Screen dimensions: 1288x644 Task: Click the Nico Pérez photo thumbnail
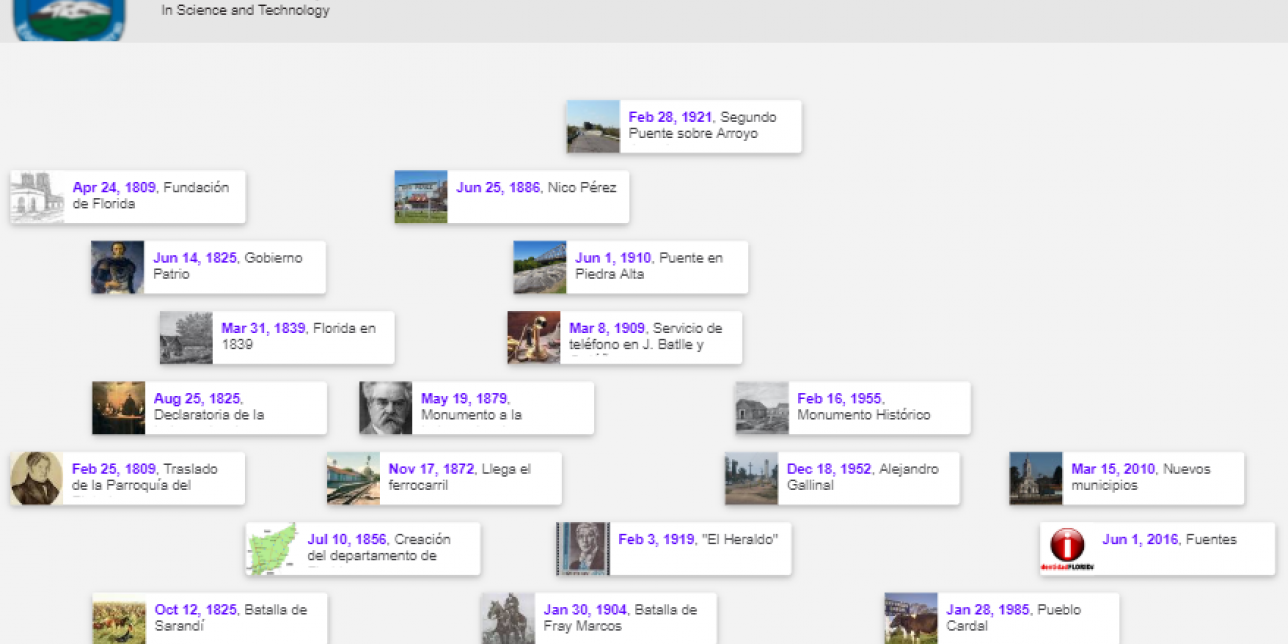point(421,197)
